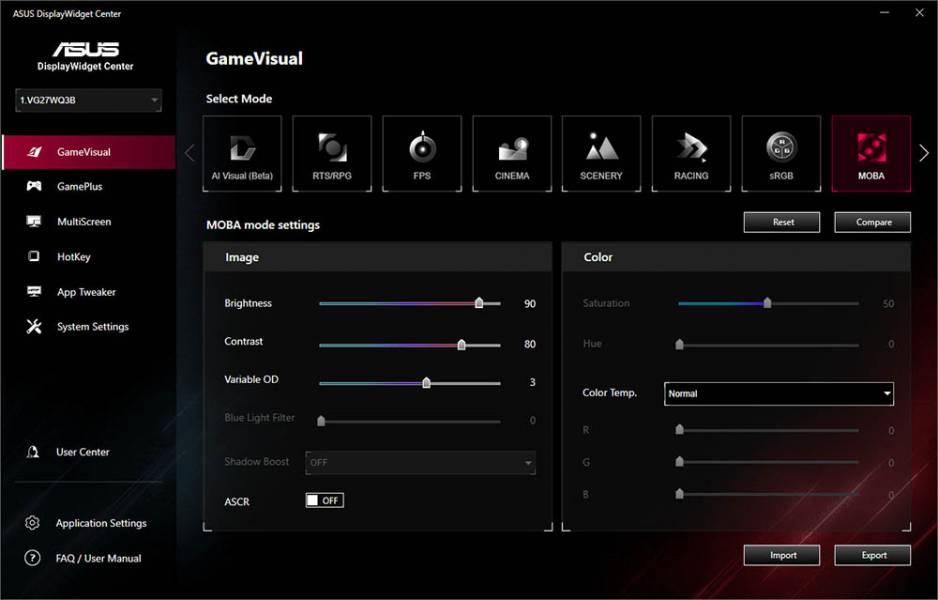This screenshot has width=938, height=600.
Task: Toggle the ASCR switch
Action: [325, 501]
